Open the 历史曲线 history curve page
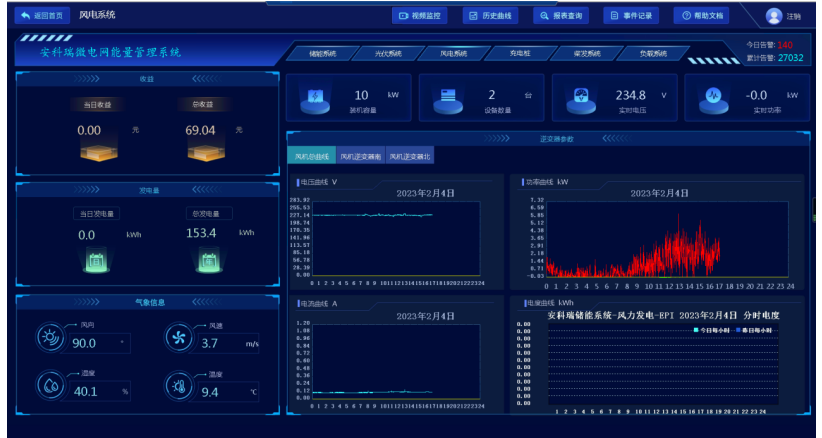Image resolution: width=822 pixels, height=438 pixels. [x=490, y=16]
